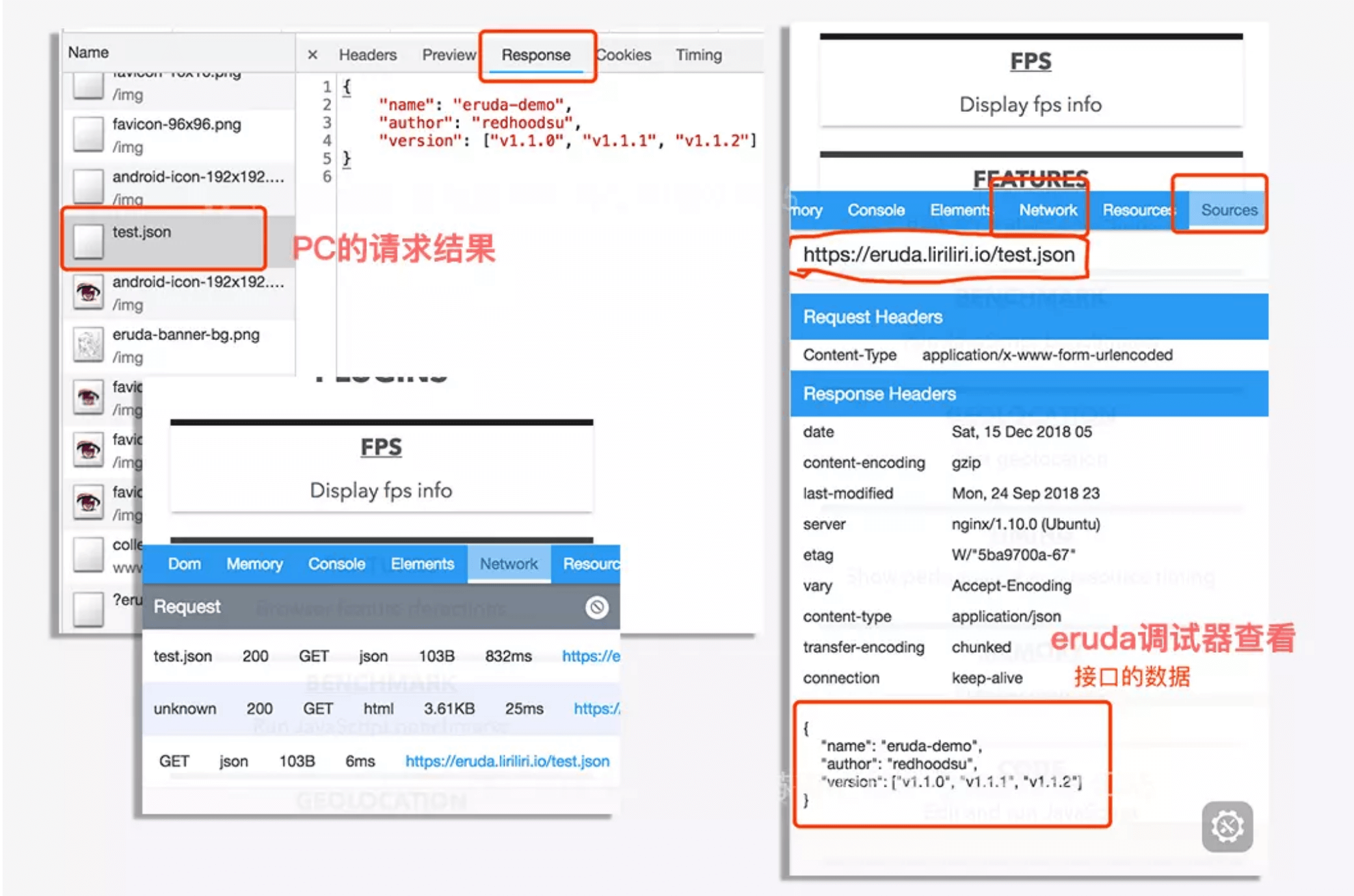
Task: Open Elements tab in left eruda panel
Action: pyautogui.click(x=422, y=564)
